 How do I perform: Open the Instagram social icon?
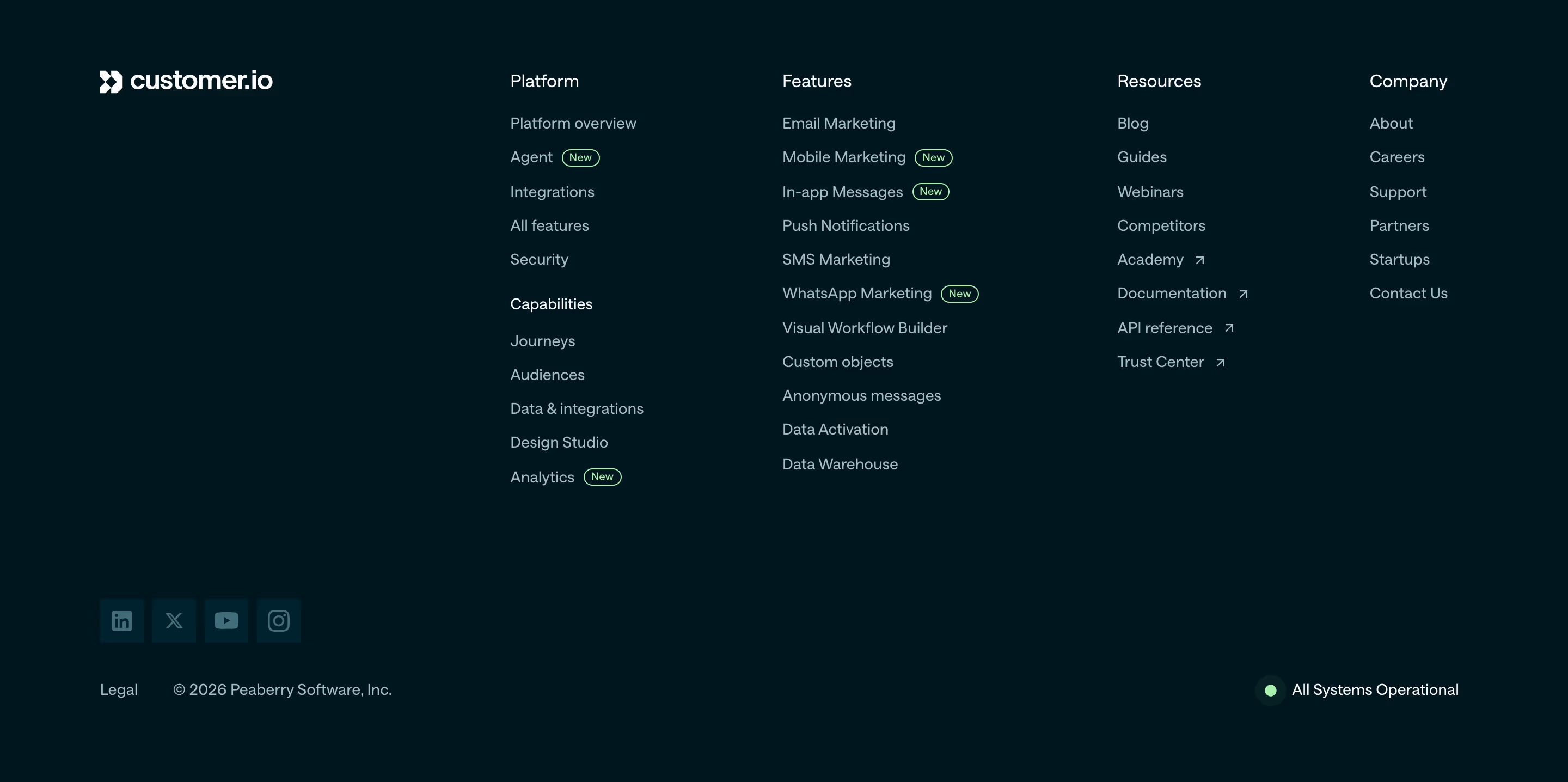click(x=279, y=621)
